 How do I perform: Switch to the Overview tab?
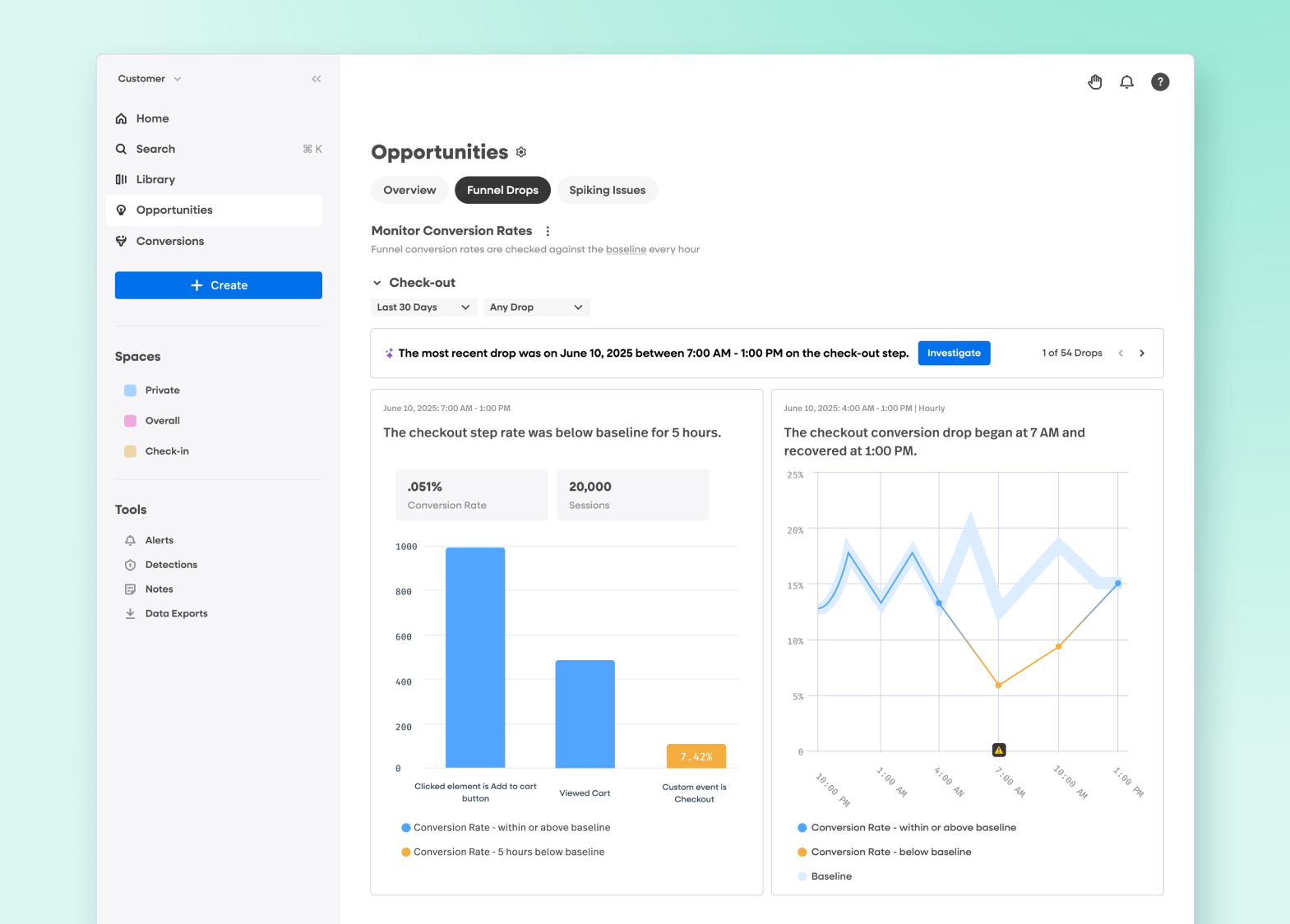409,190
